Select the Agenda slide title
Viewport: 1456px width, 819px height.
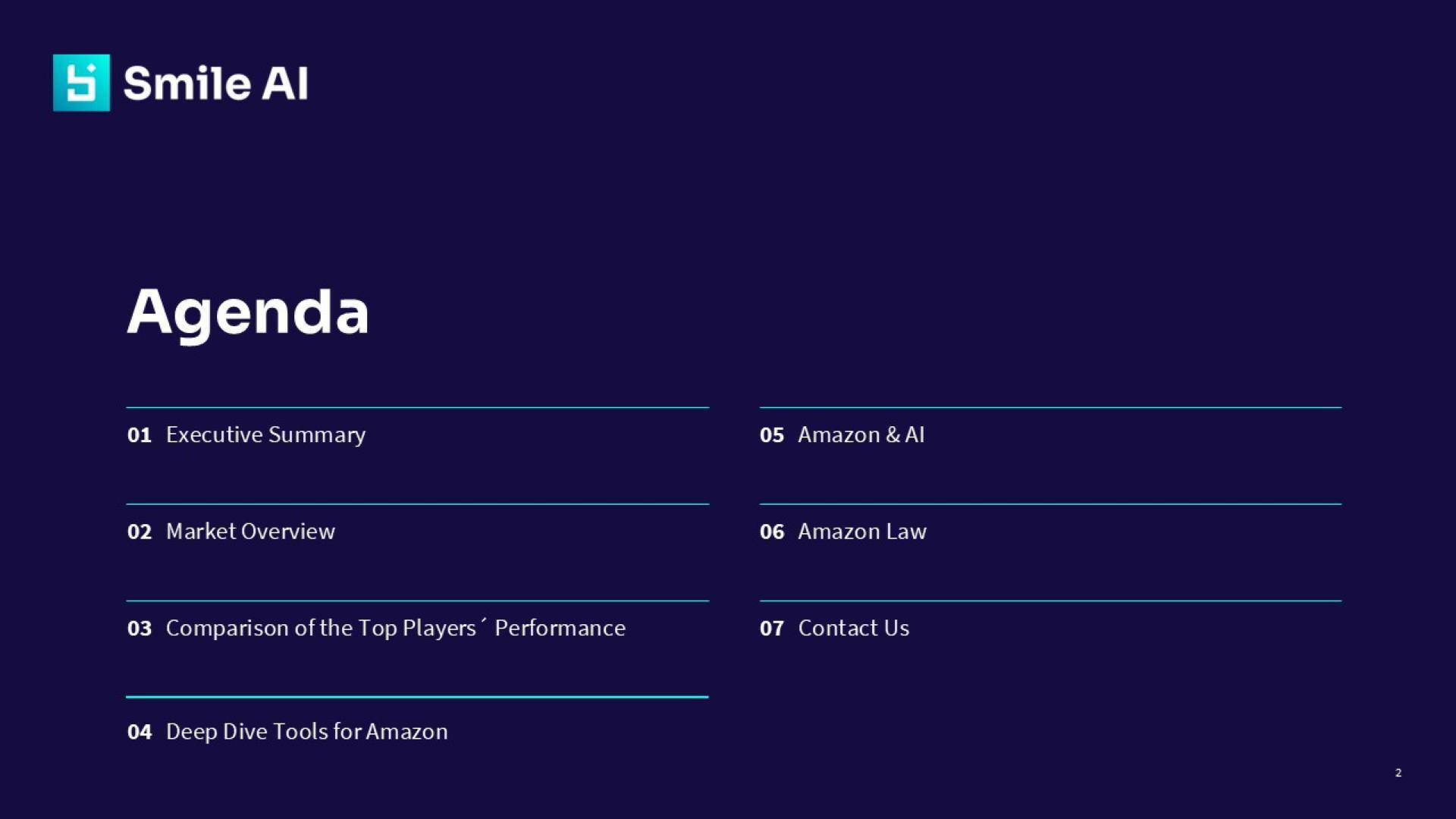click(248, 312)
